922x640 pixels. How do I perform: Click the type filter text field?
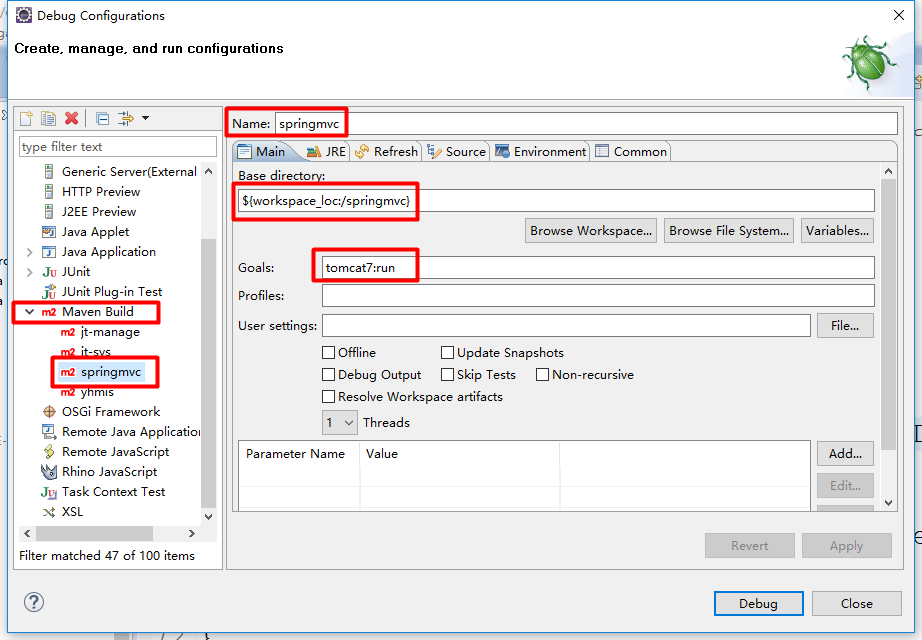click(118, 146)
